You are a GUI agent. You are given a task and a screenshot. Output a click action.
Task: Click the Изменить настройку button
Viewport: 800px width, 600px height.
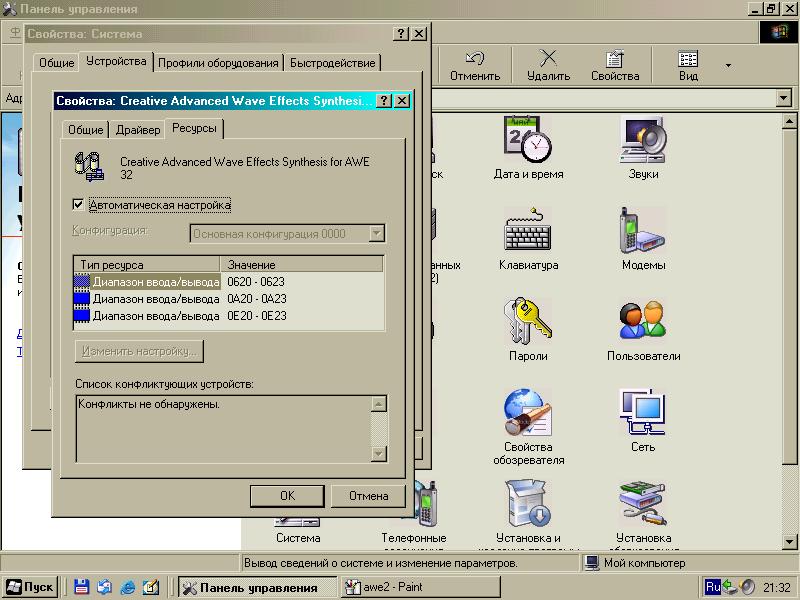click(x=139, y=352)
